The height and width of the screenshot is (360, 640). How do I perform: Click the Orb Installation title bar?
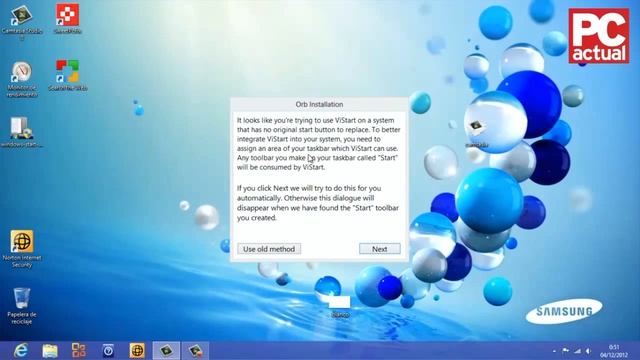[x=319, y=104]
